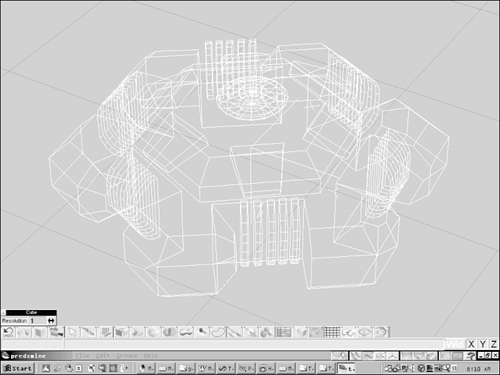Select the Object (arrow pointer) tool
This screenshot has height=375, width=500.
coord(72,332)
